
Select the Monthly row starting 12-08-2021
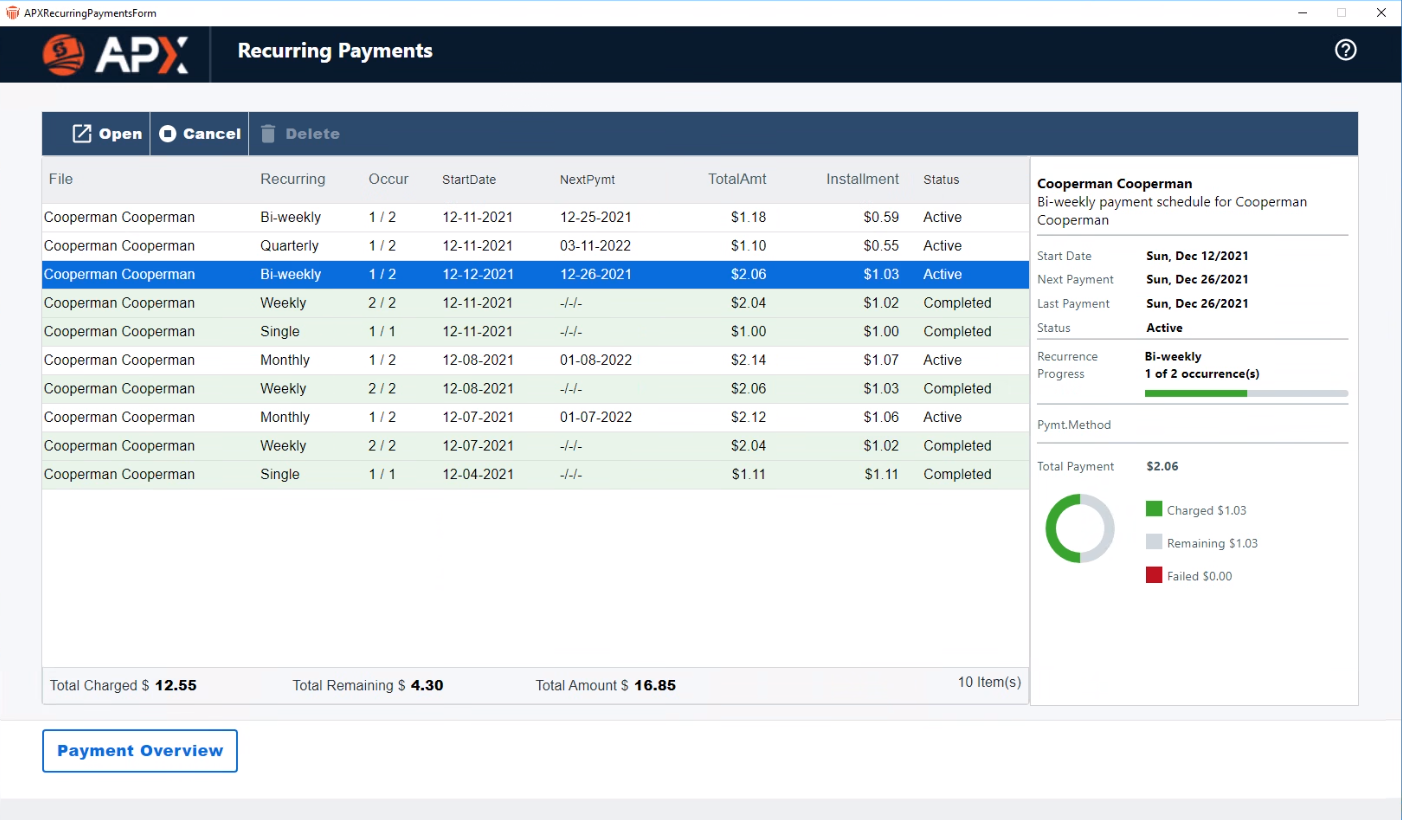pyautogui.click(x=535, y=360)
